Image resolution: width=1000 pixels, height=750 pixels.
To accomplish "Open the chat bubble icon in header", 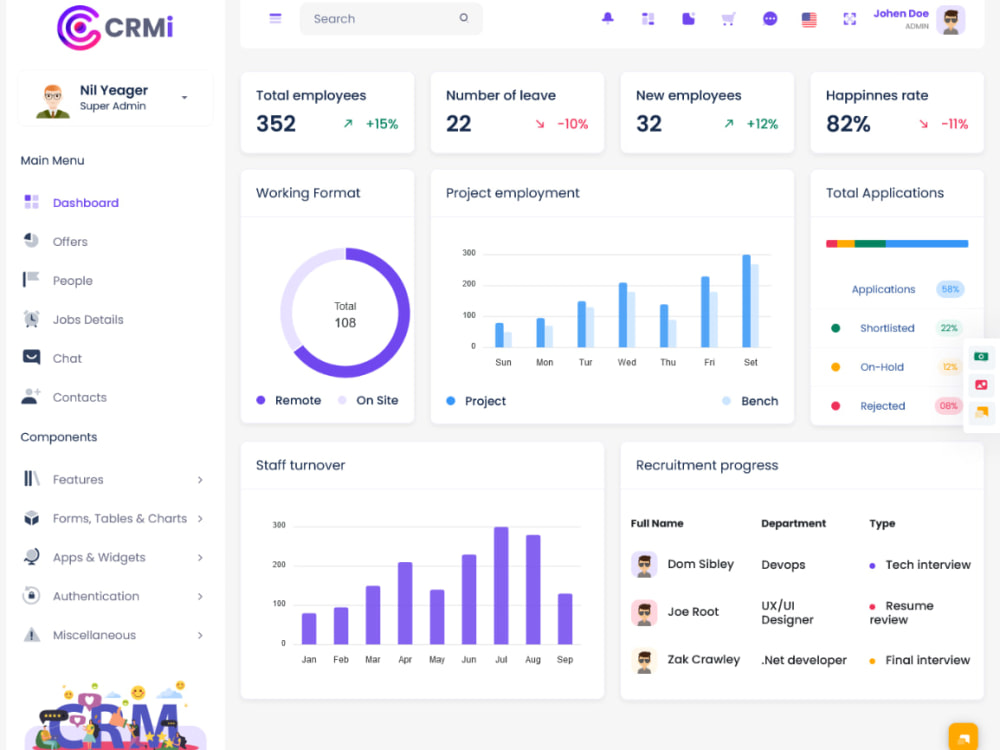I will coord(770,18).
